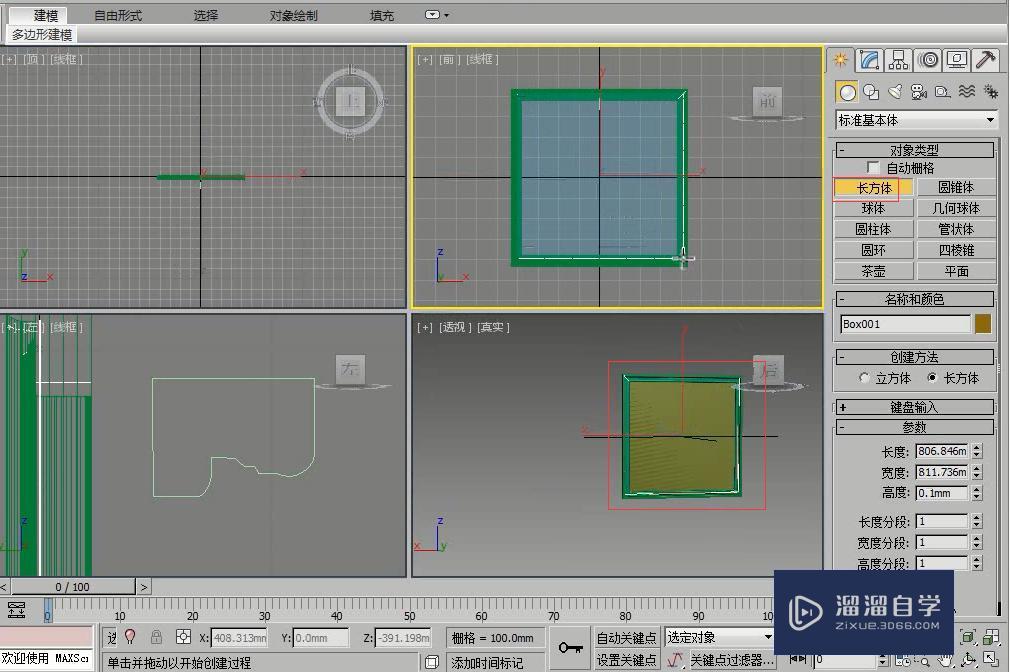Click the 多边形建模 panel label
This screenshot has width=1010, height=672.
point(42,35)
